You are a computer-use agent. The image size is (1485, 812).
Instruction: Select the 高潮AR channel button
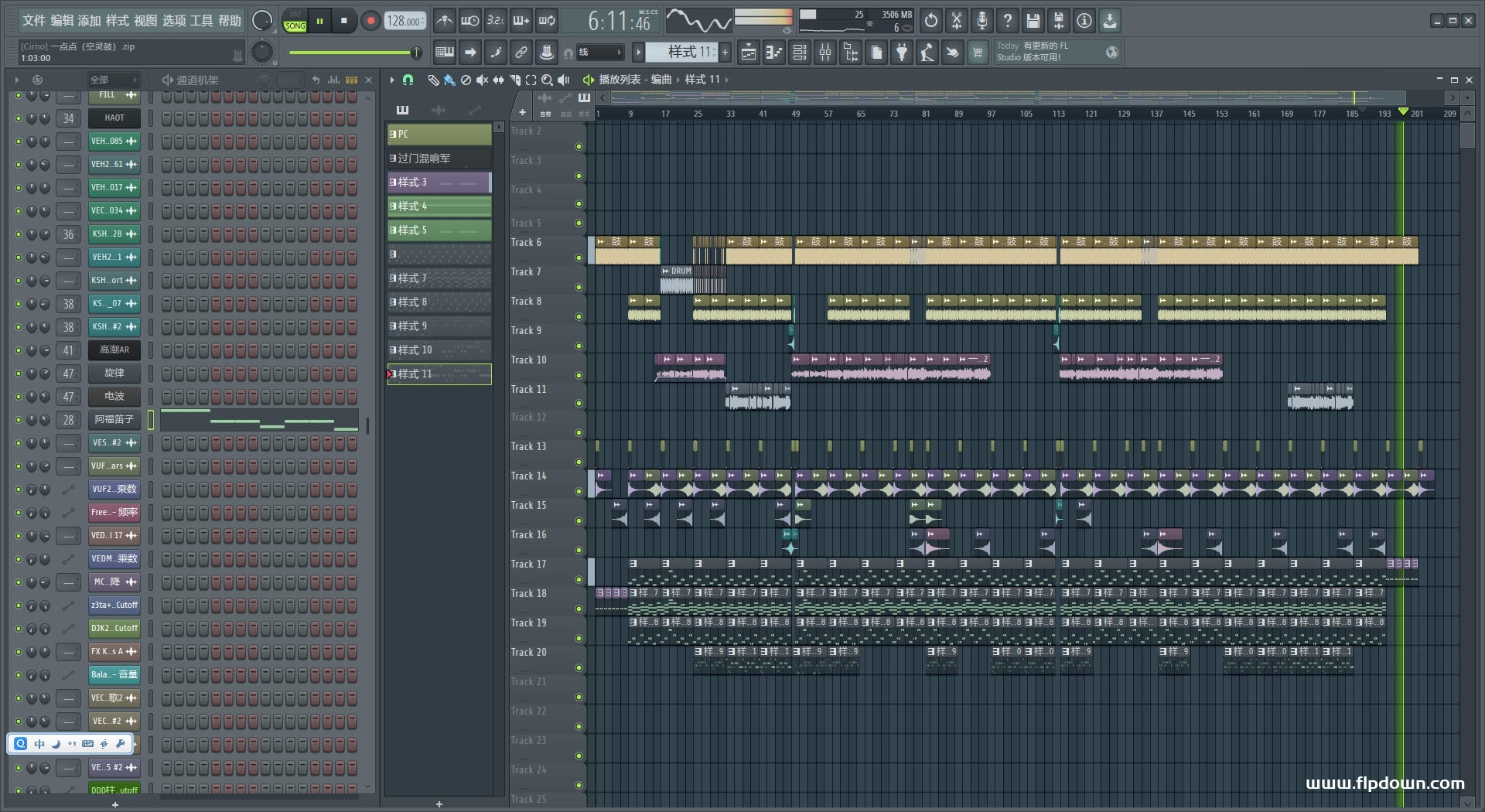point(114,350)
